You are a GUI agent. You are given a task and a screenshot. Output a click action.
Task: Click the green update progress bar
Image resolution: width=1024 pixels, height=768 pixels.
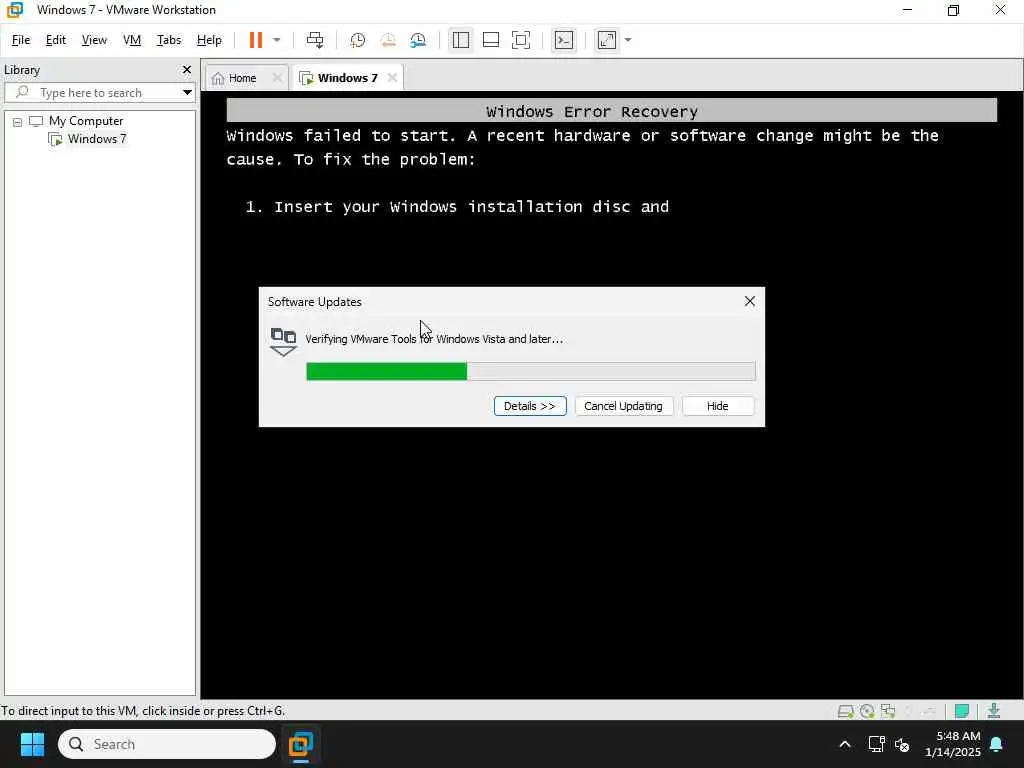click(x=530, y=371)
